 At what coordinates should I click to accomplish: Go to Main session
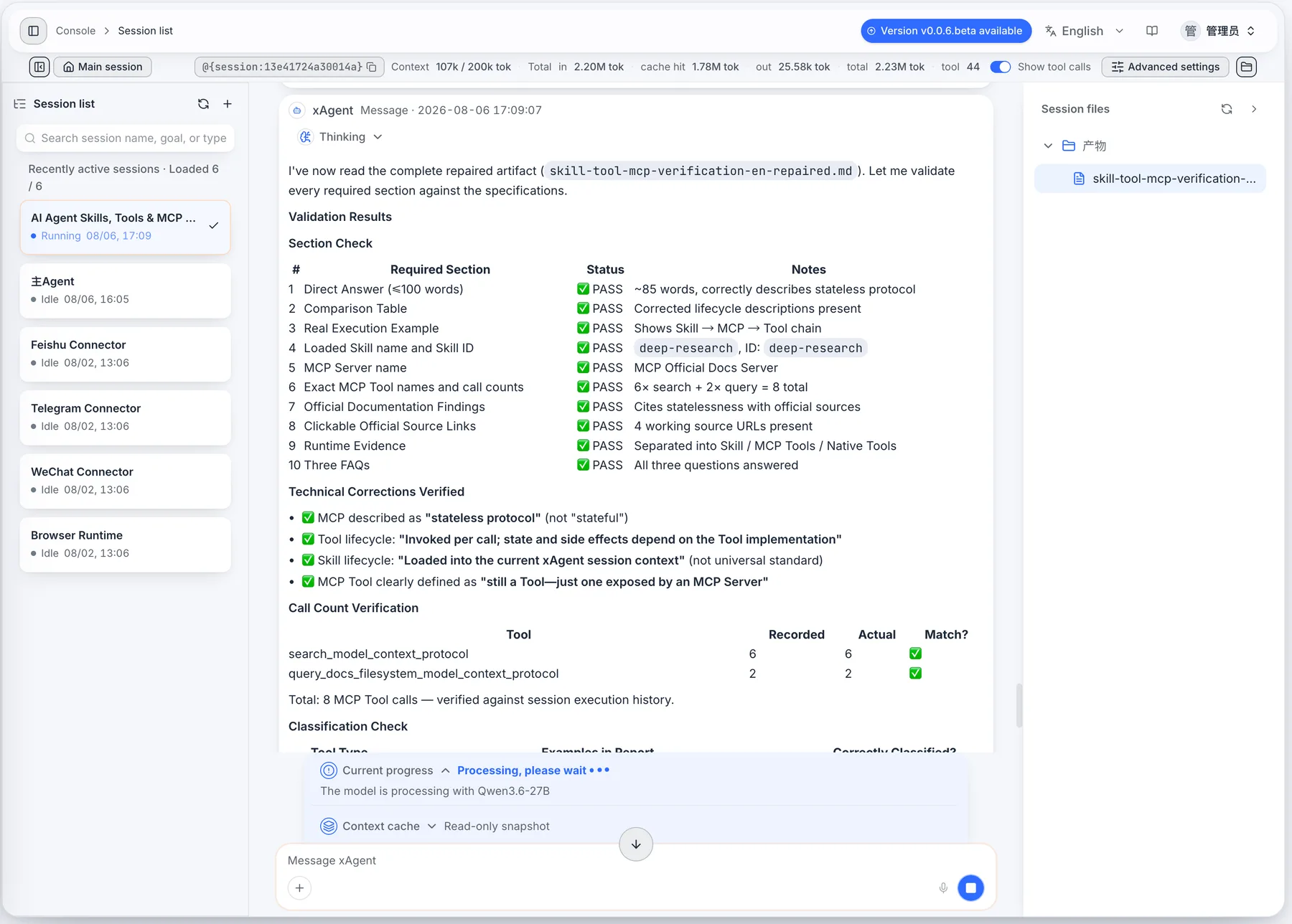[x=103, y=67]
